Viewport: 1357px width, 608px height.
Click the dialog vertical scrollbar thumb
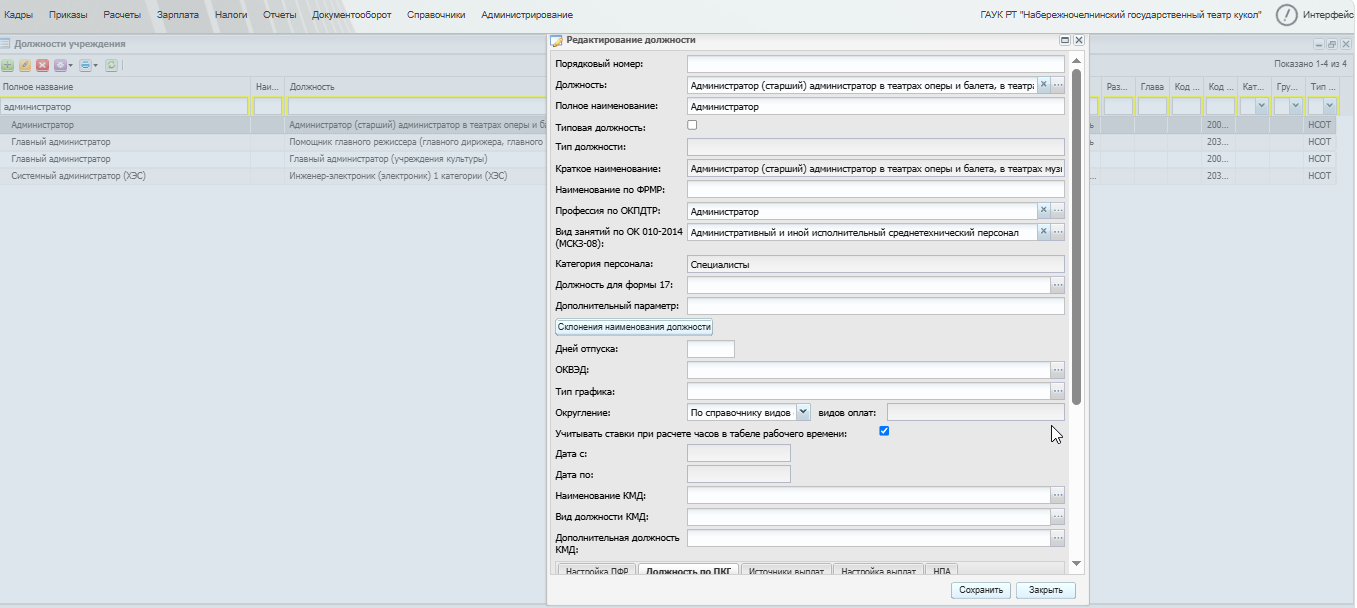coord(1076,235)
